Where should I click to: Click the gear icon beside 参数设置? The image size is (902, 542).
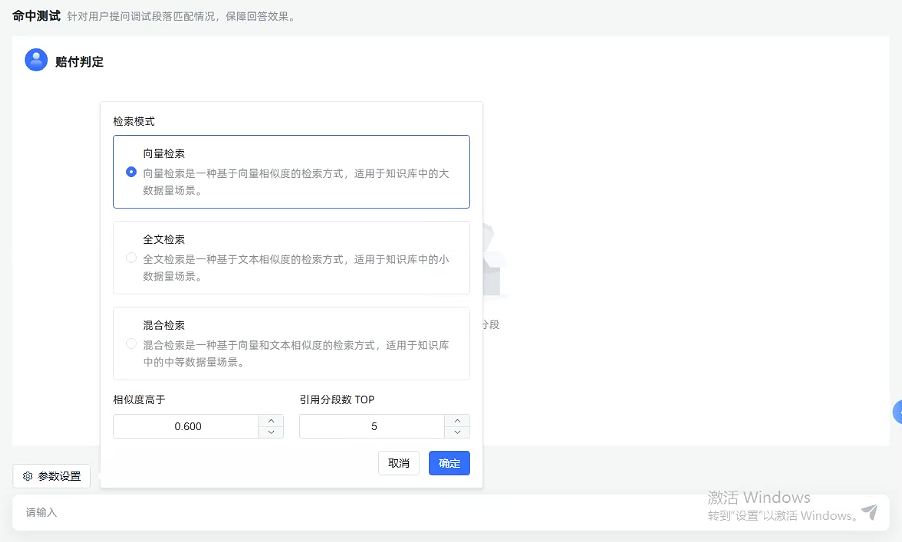tap(28, 476)
